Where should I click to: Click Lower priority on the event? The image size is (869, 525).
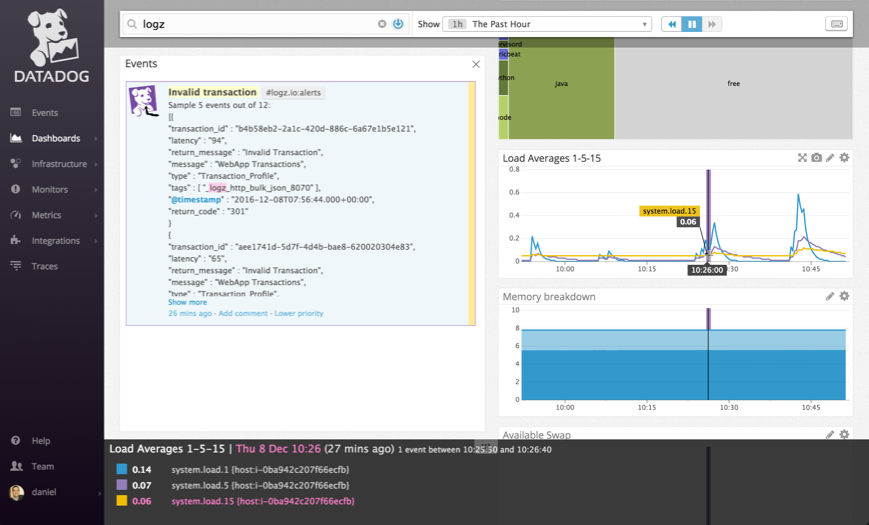coord(299,313)
